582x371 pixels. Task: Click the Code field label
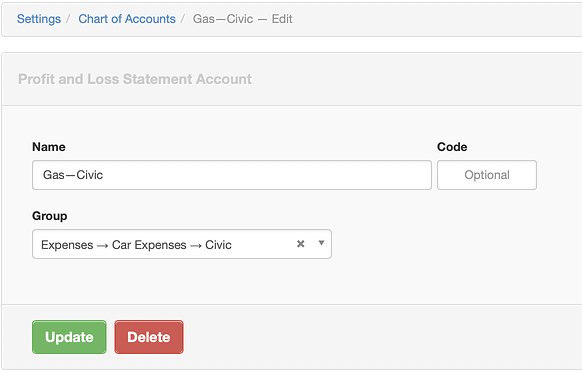(452, 147)
